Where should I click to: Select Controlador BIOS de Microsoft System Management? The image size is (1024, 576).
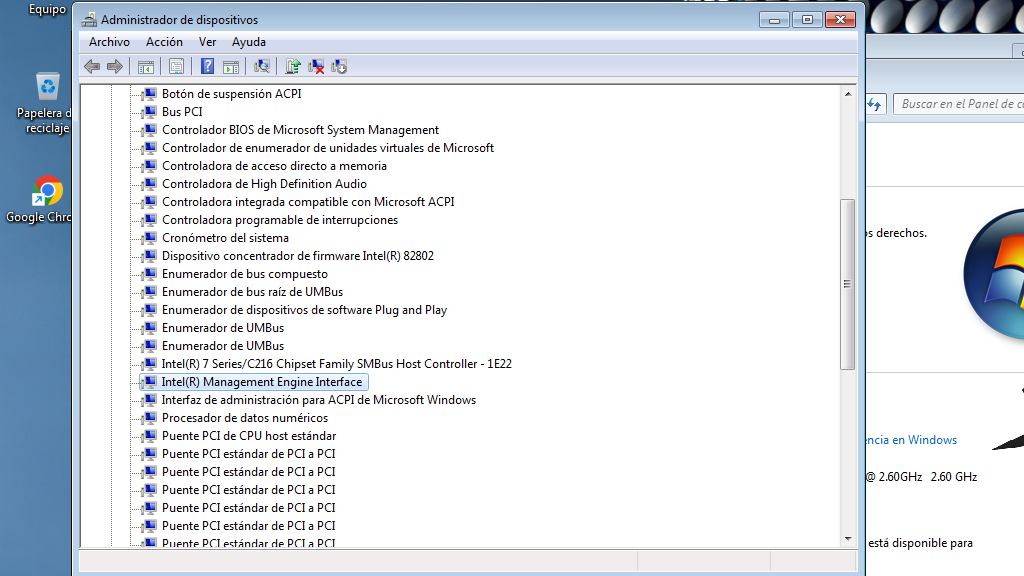[x=300, y=129]
